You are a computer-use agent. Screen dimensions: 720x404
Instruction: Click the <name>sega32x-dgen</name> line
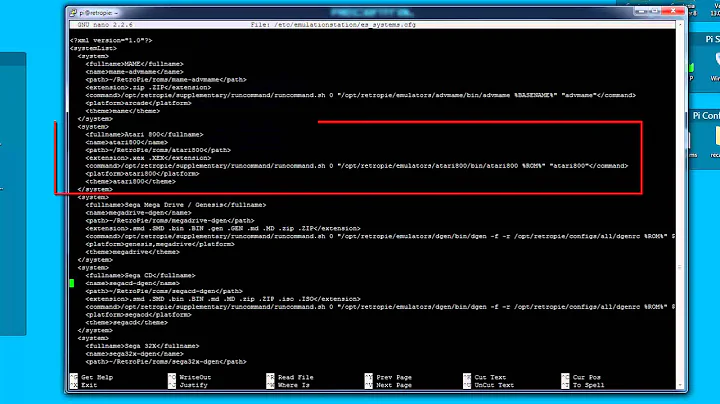(x=135, y=354)
